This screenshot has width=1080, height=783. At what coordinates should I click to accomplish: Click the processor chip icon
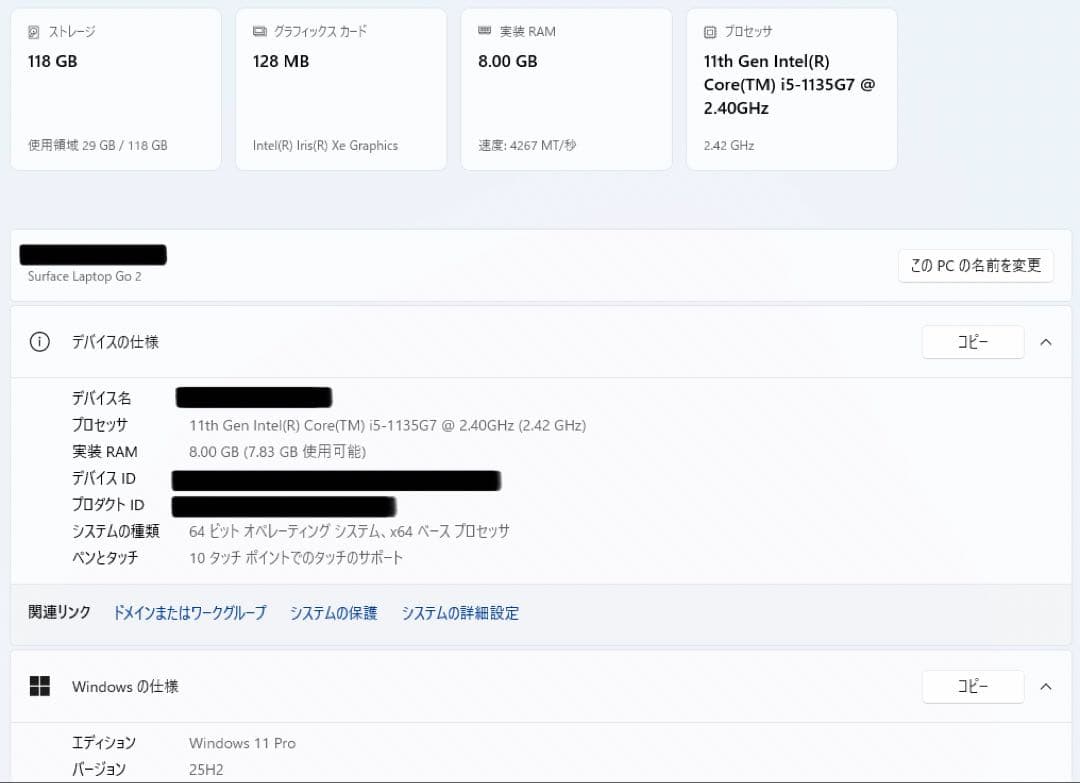(710, 32)
